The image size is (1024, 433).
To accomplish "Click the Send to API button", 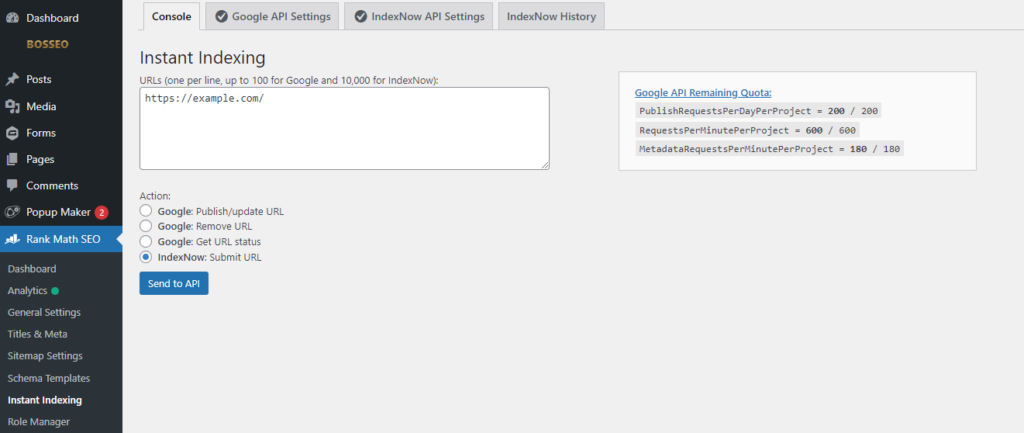I will [x=174, y=283].
